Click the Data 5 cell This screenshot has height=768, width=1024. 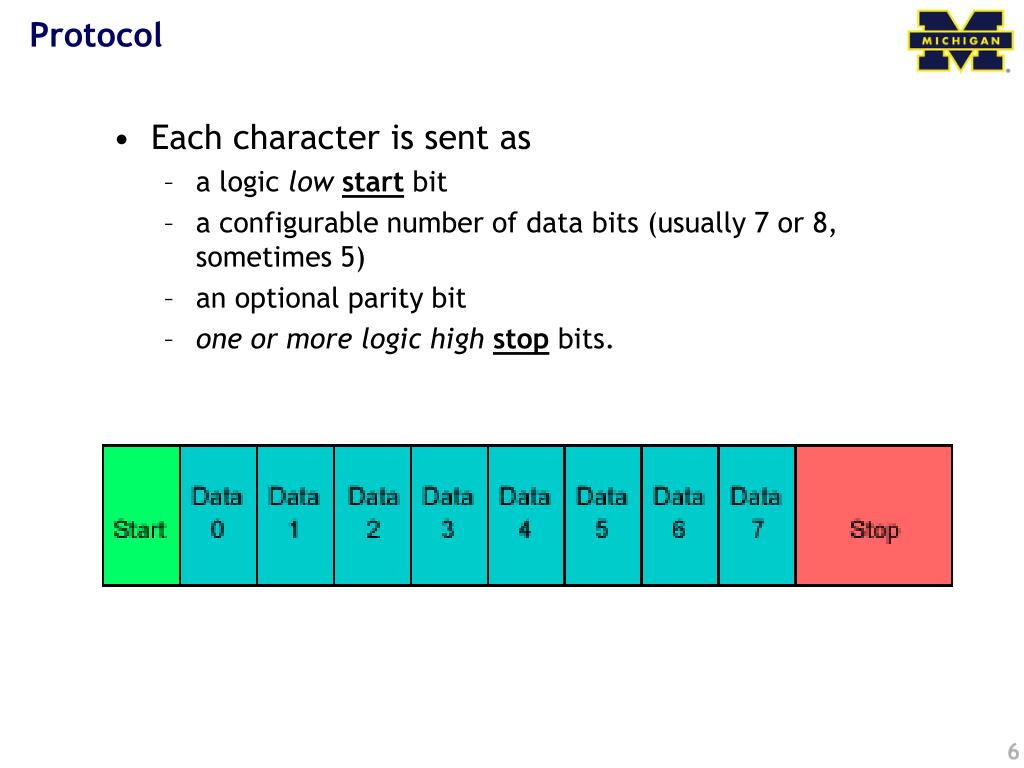(x=603, y=515)
